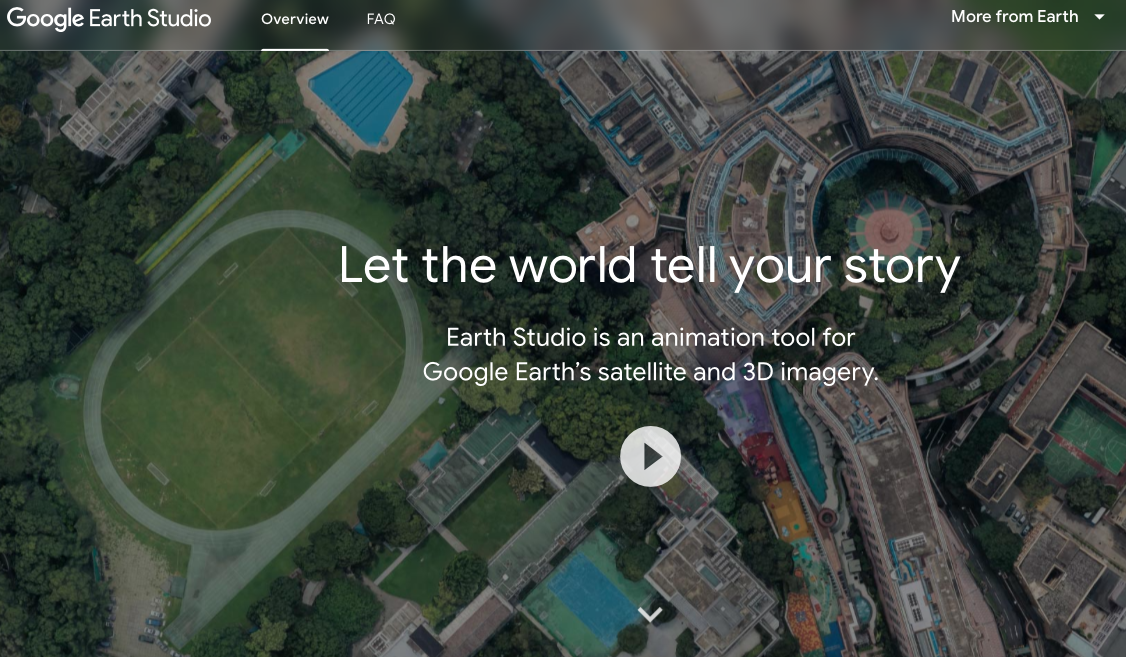This screenshot has height=657, width=1126.
Task: Open the FAQ tab
Action: 381,19
